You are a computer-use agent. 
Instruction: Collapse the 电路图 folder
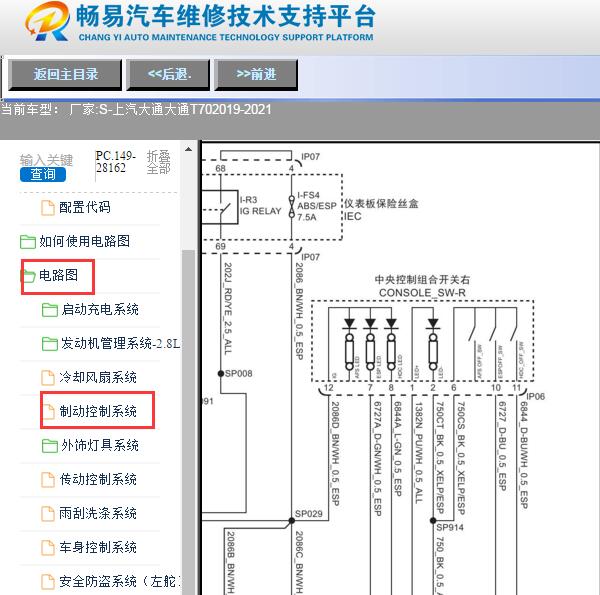click(x=58, y=275)
